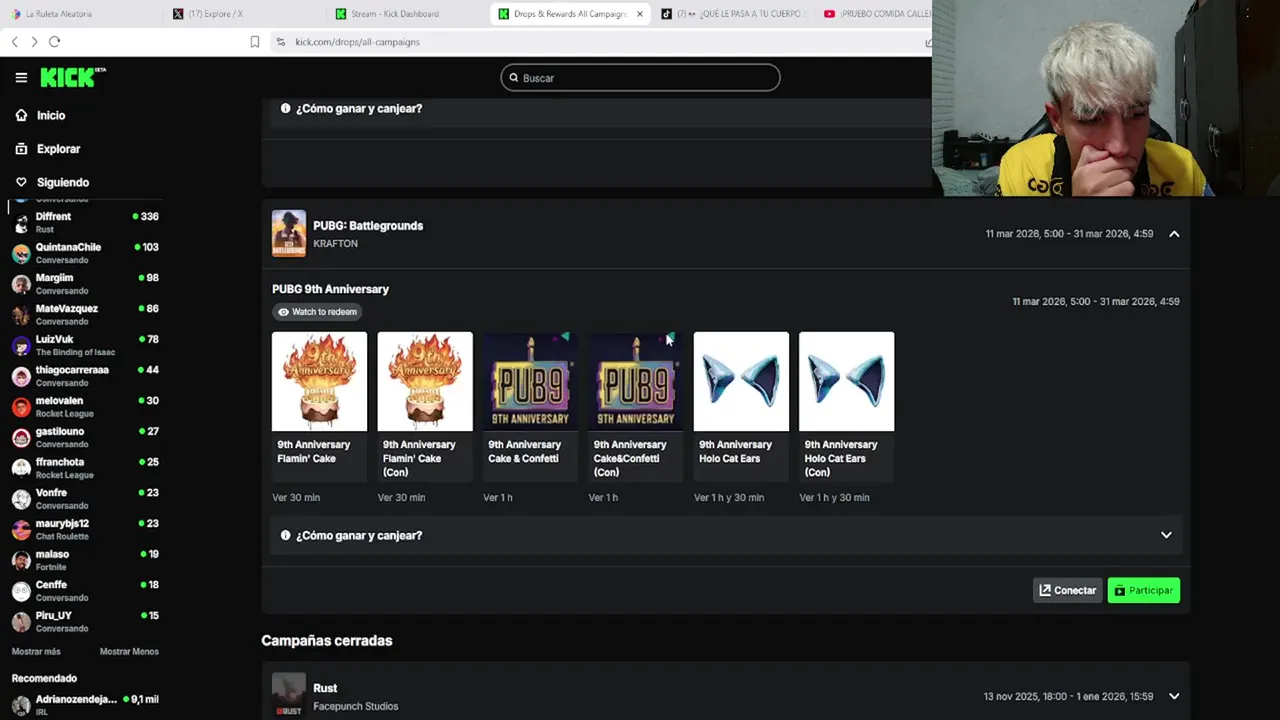Expand top ¿Cómo ganar y canjear? section
The width and height of the screenshot is (1280, 720).
[600, 109]
